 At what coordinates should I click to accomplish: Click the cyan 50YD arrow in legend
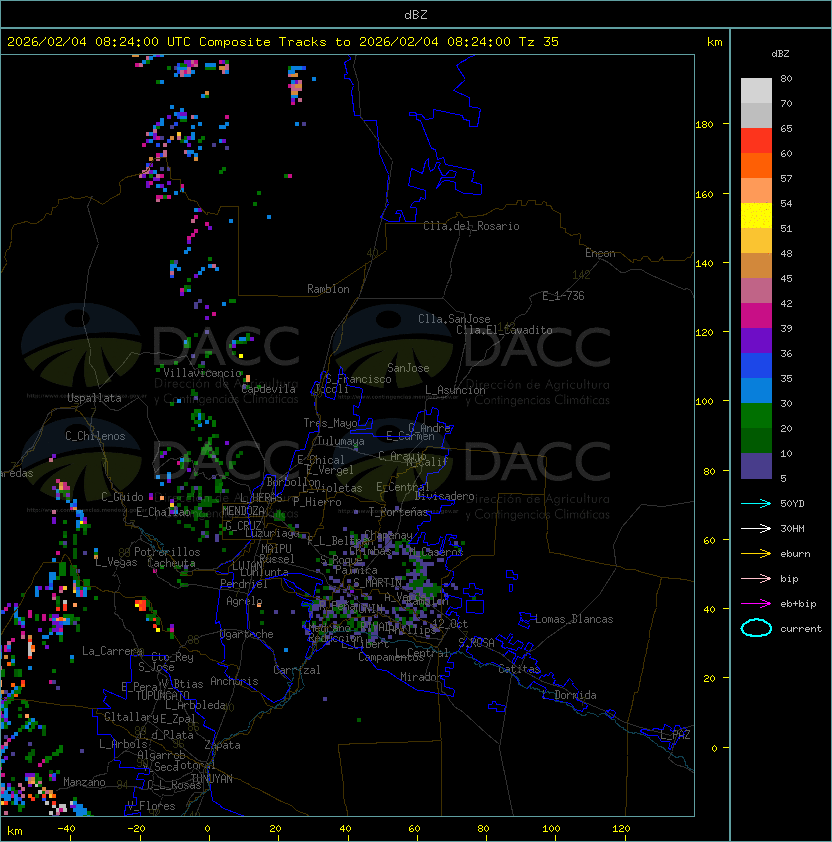(x=756, y=503)
